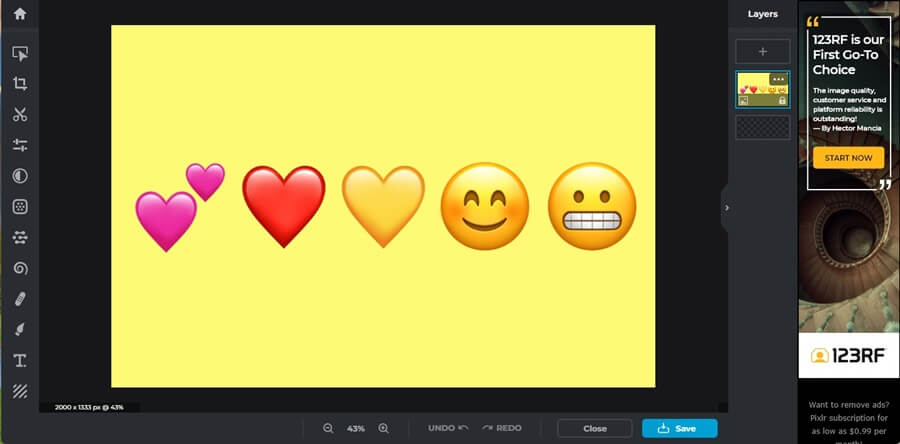Image resolution: width=900 pixels, height=444 pixels.
Task: Open the Liquify tool
Action: point(20,237)
